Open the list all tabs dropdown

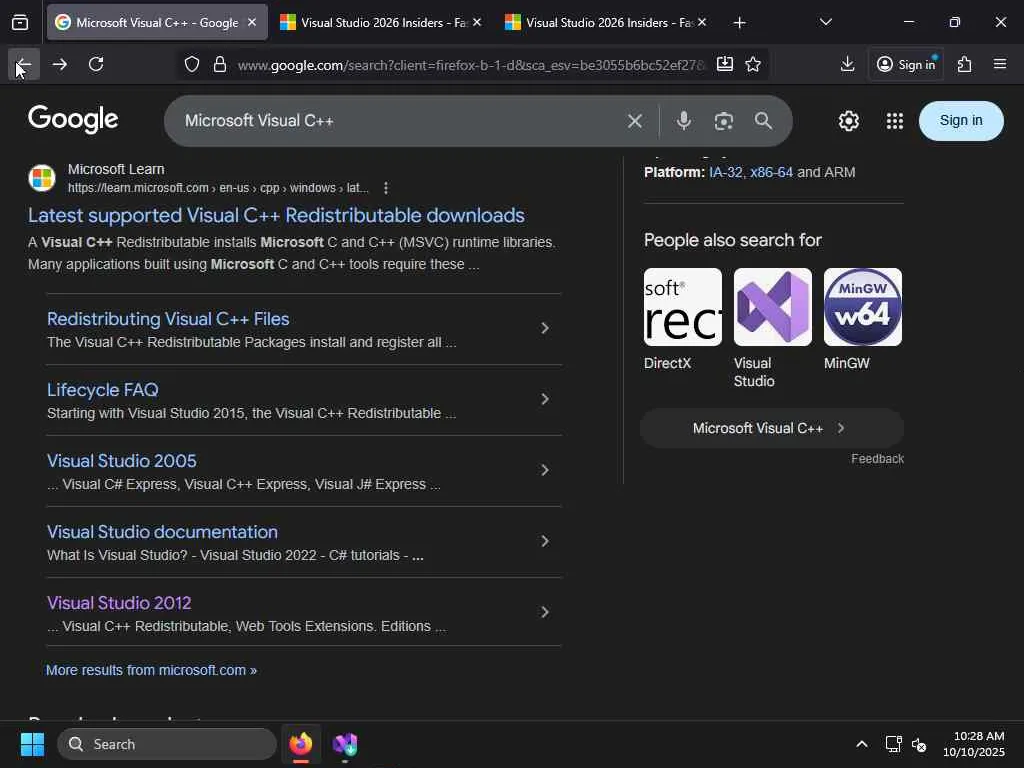click(825, 22)
